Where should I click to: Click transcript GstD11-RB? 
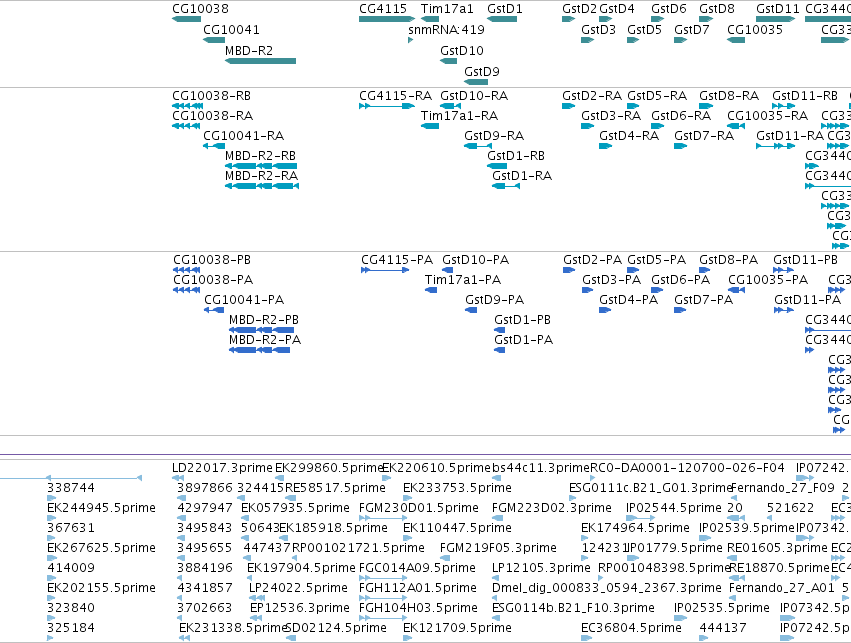tap(783, 106)
